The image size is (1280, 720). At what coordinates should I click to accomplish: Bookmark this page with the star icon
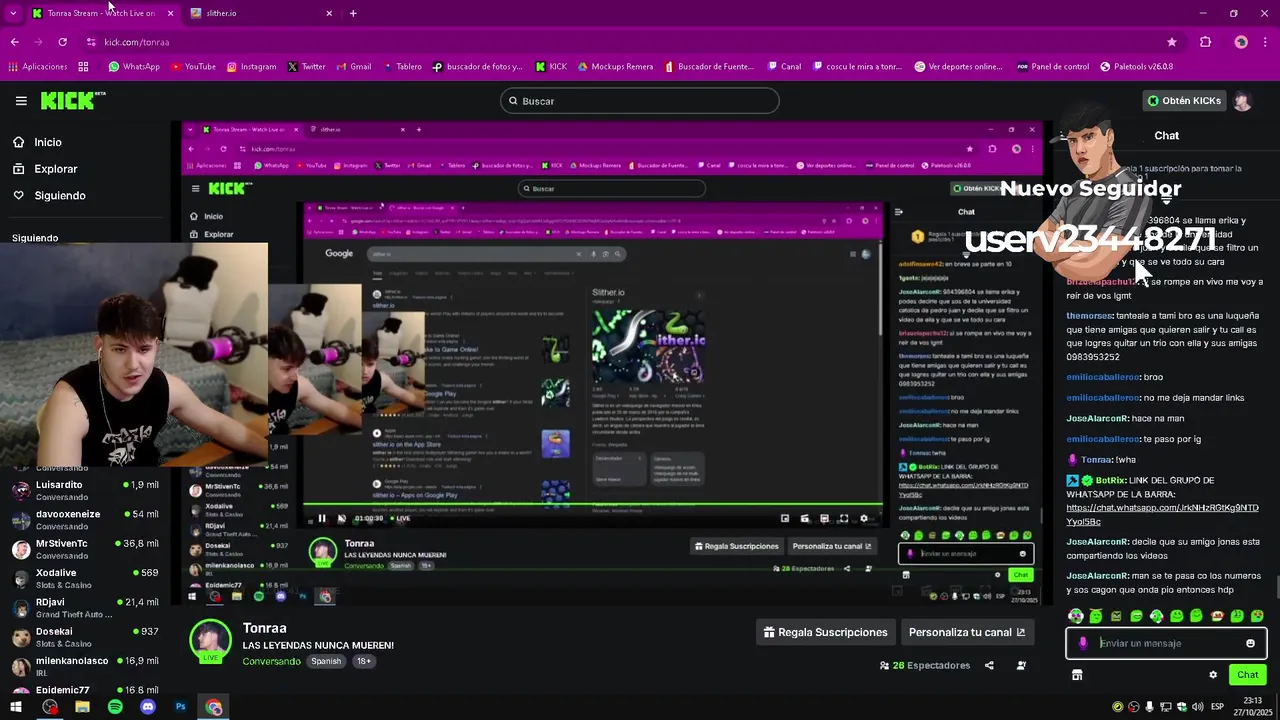pos(1172,42)
